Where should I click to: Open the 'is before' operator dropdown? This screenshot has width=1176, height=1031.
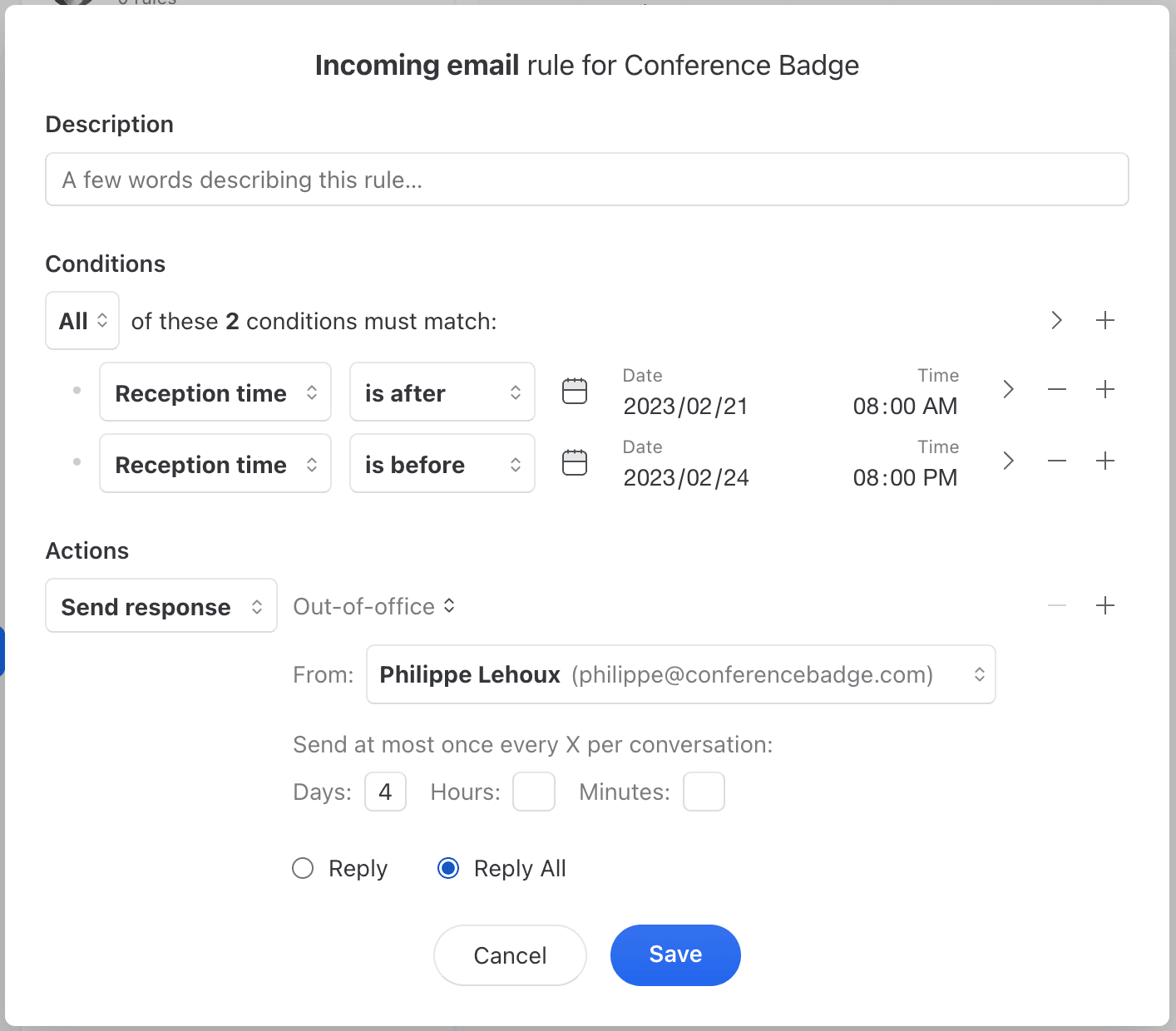tap(442, 463)
